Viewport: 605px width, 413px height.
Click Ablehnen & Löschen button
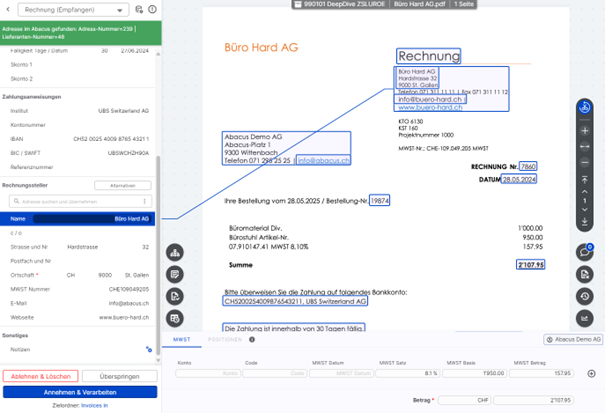coord(41,376)
